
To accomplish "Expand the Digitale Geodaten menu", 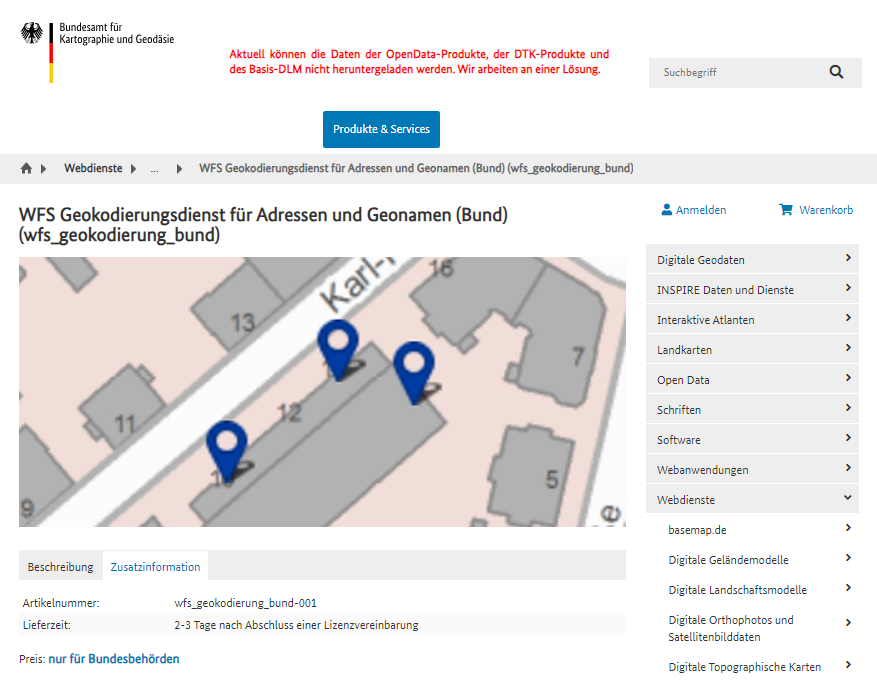I will (848, 258).
